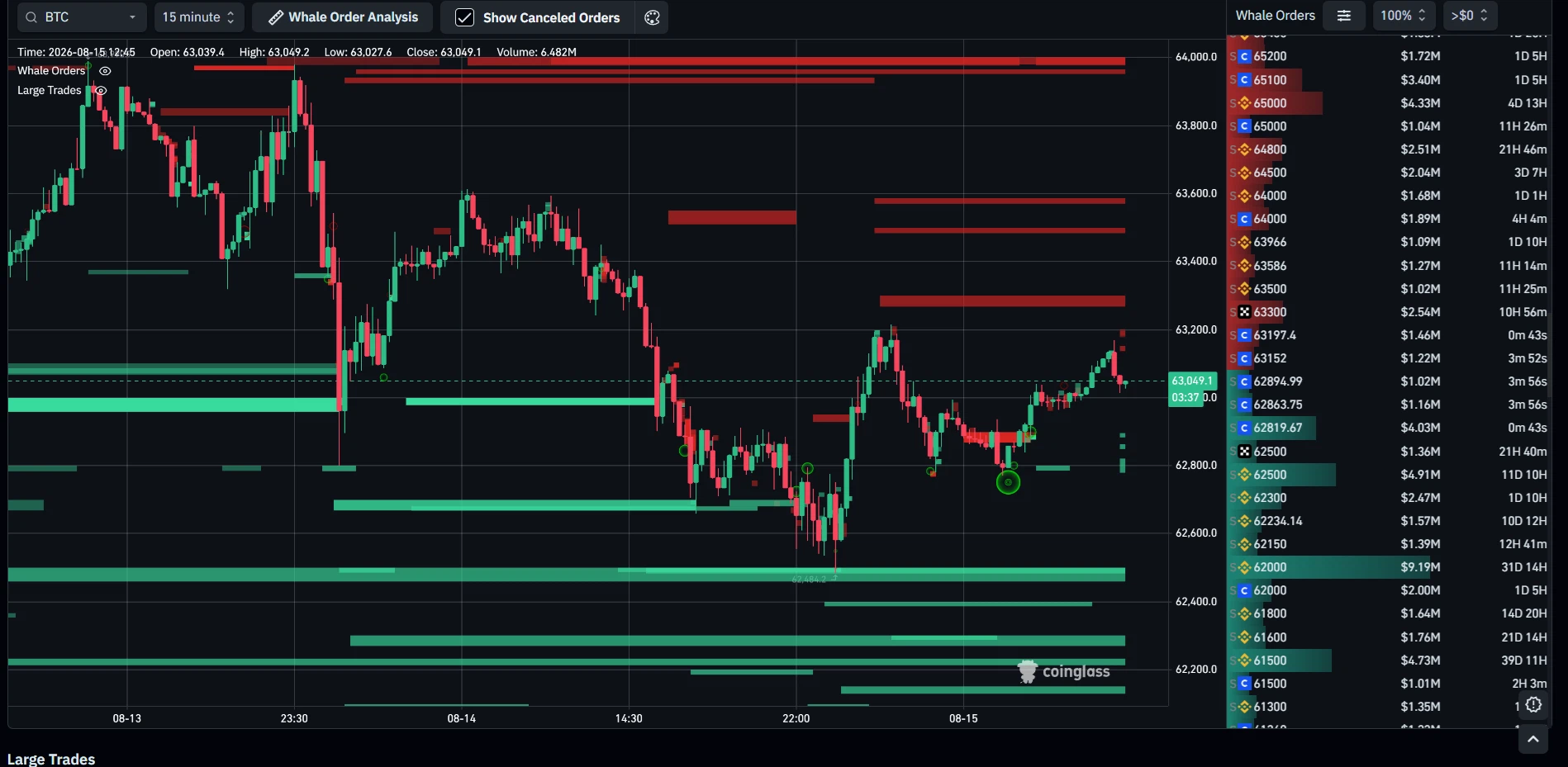Viewport: 1568px width, 767px height.
Task: Click the Whale Order Analysis button
Action: pos(343,17)
